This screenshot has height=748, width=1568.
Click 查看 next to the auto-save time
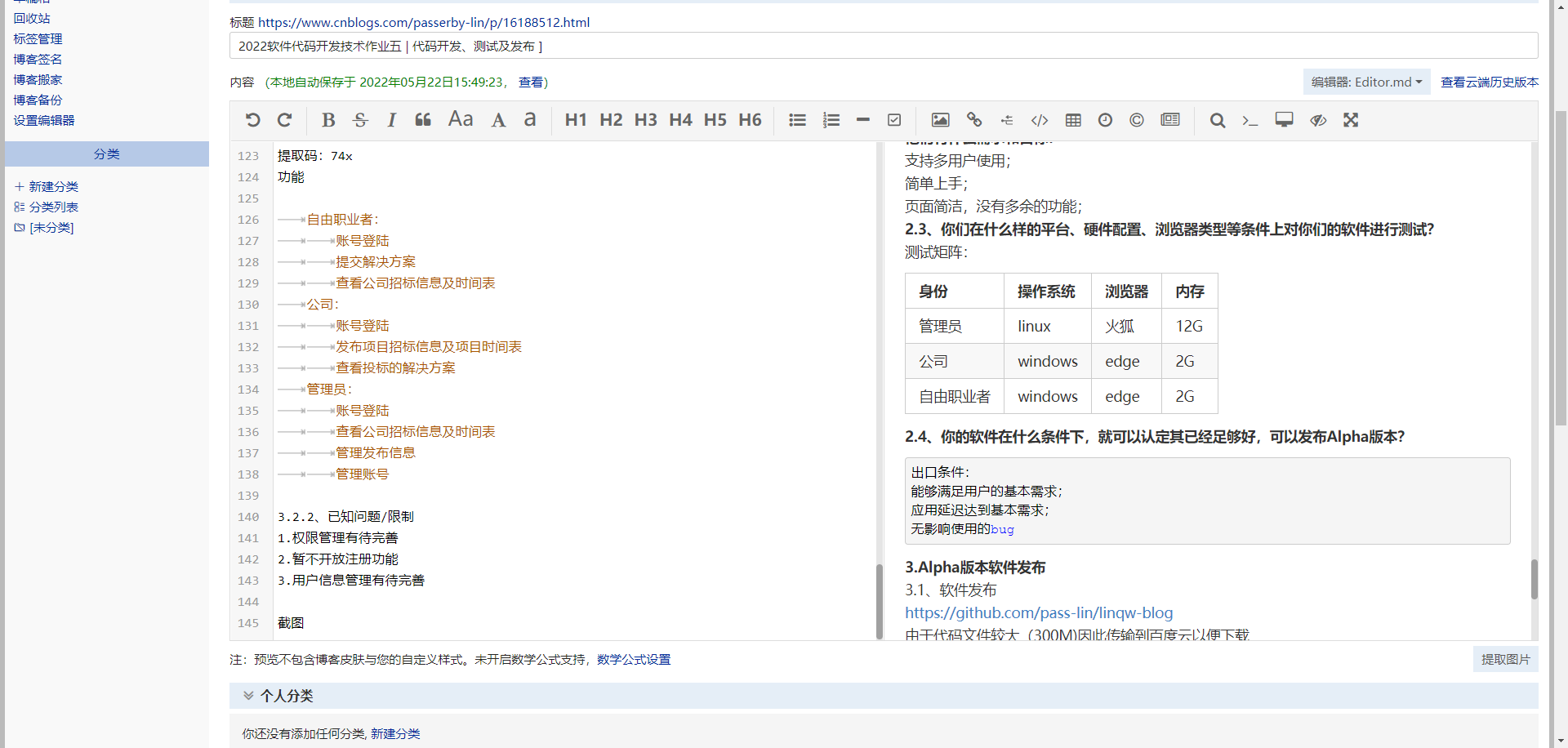(531, 82)
